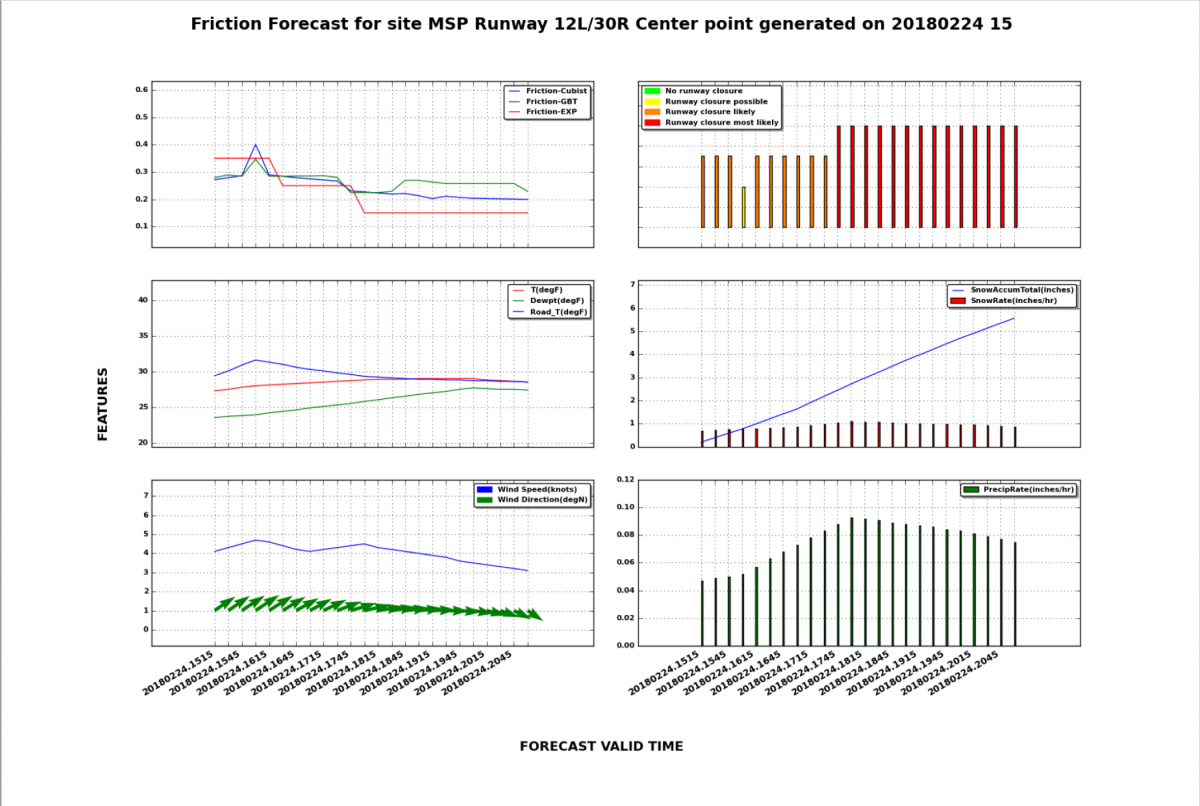Viewport: 1200px width, 806px height.
Task: Click the Friction Forecast chart title
Action: pos(601,24)
